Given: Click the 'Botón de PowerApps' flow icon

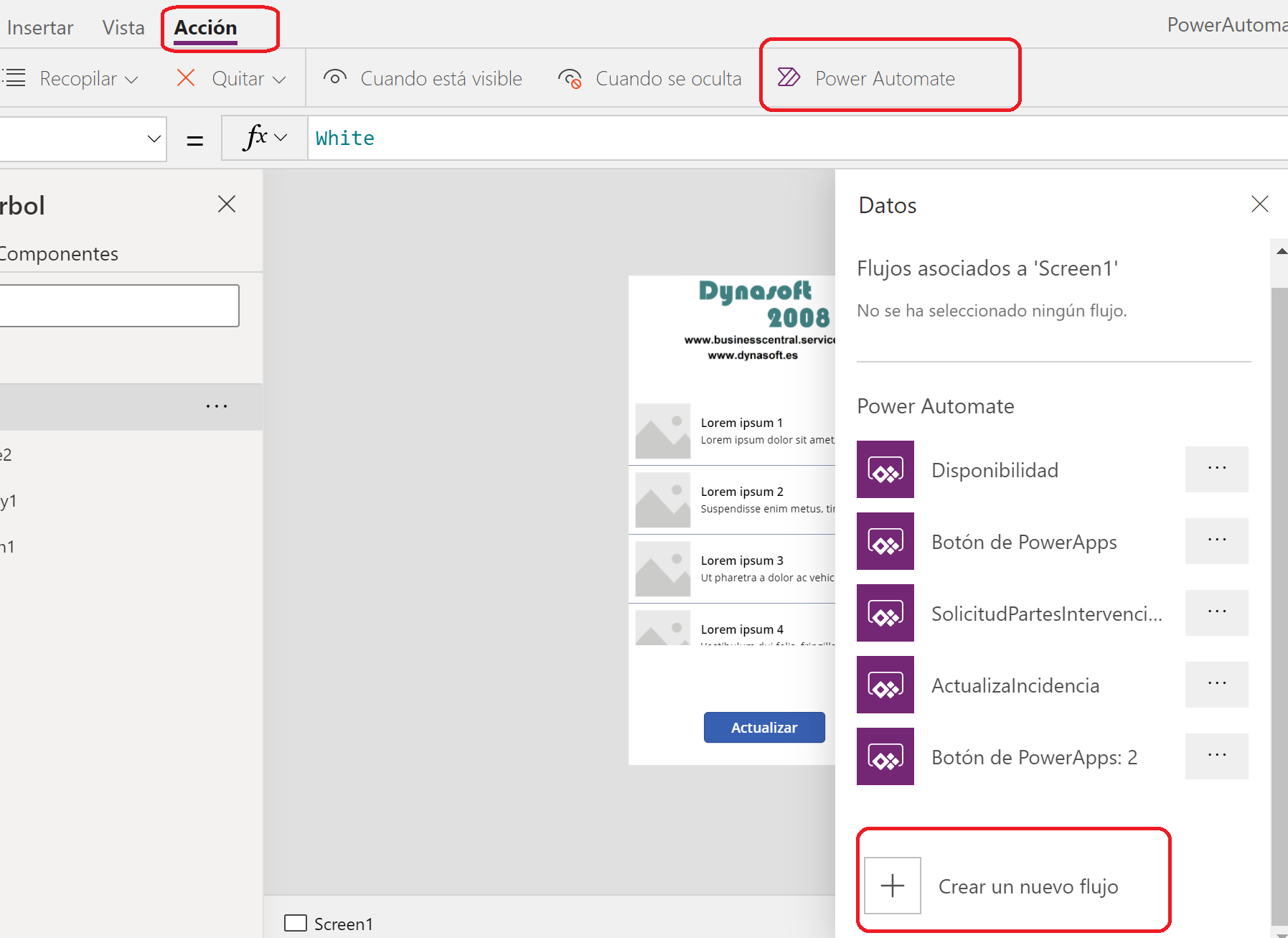Looking at the screenshot, I should point(885,541).
